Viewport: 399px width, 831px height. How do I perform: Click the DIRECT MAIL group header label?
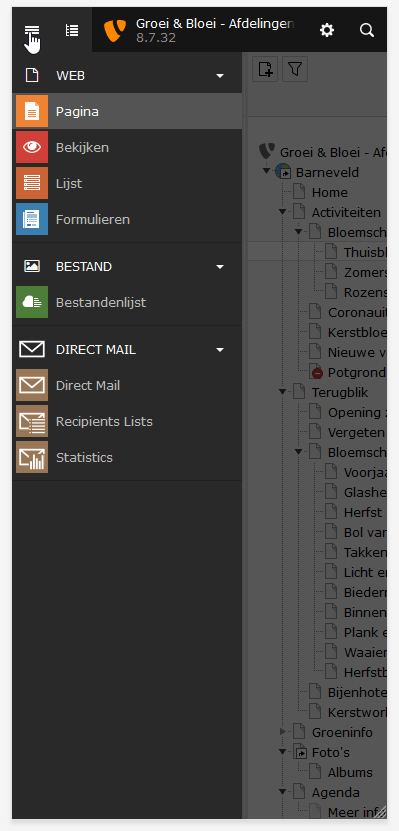click(x=96, y=350)
